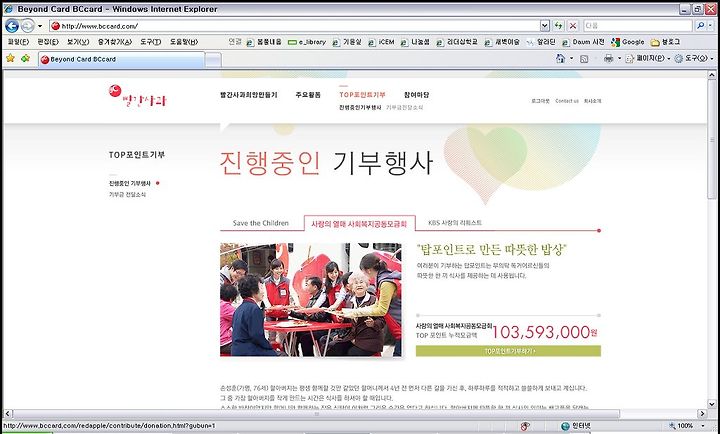
Task: Expand the Home button dropdown arrow
Action: point(572,59)
